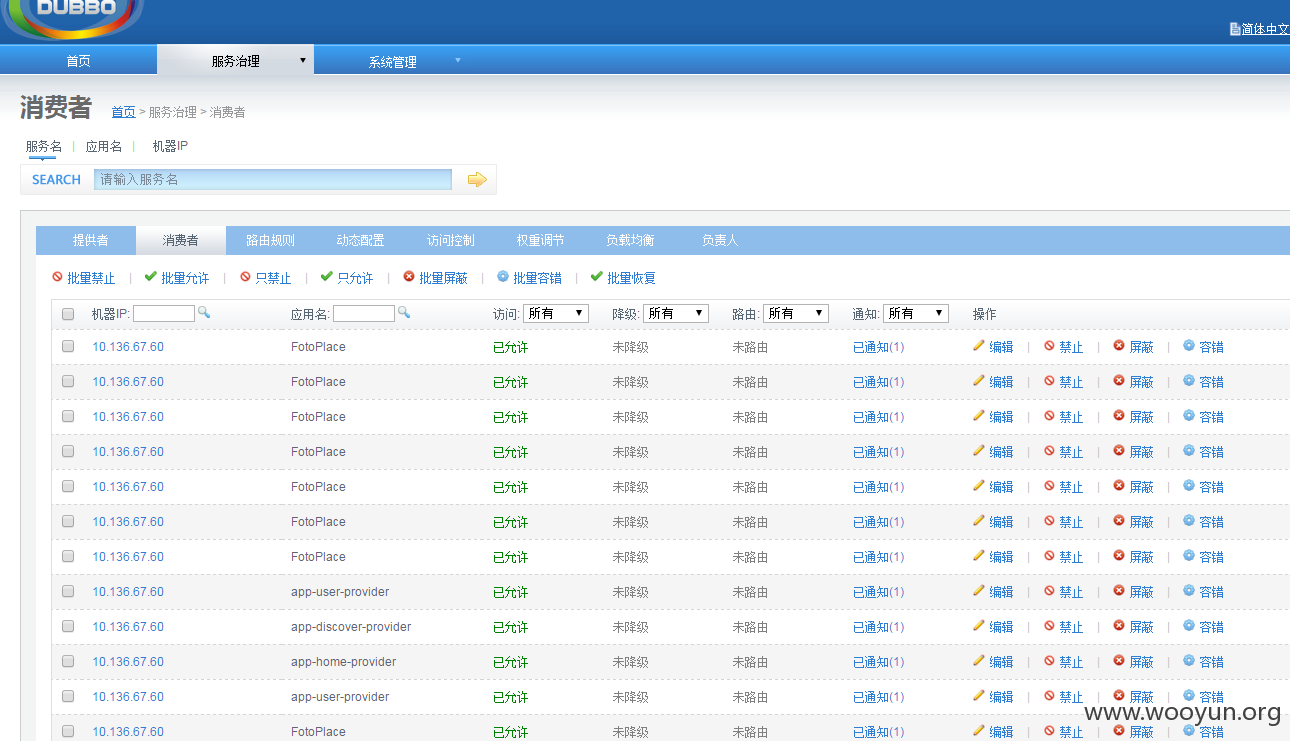Viewport: 1290px width, 741px height.
Task: Edit the app-home-provider row via 编辑
Action: pyautogui.click(x=993, y=662)
